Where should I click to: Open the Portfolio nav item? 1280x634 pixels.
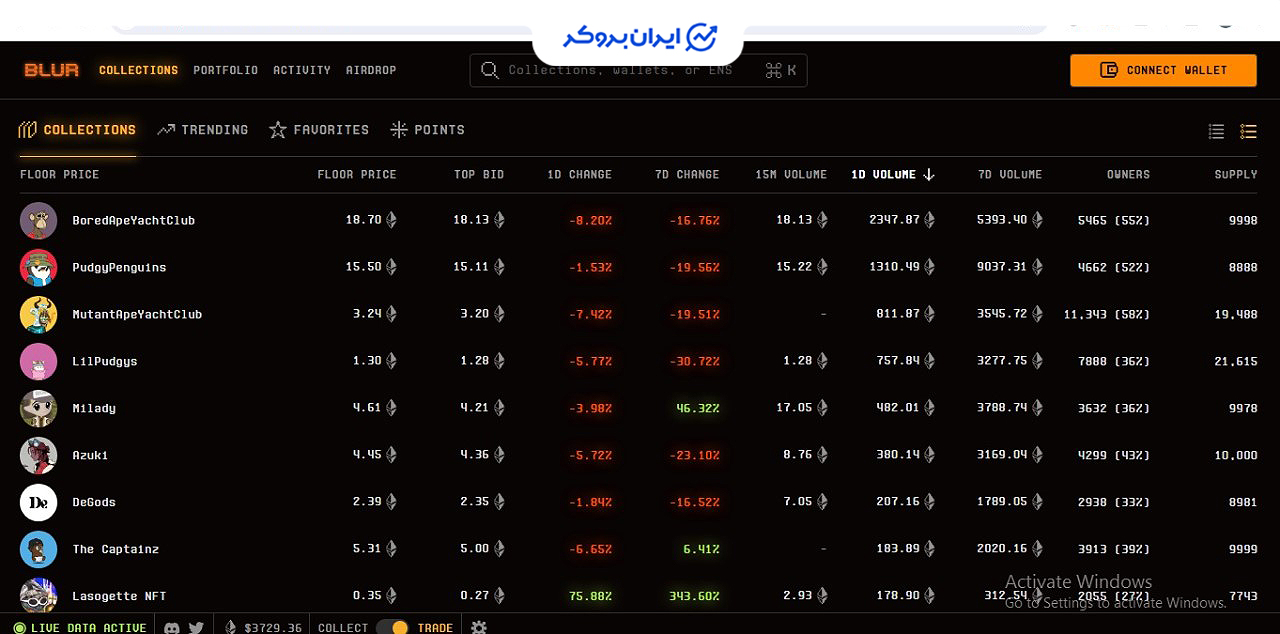point(226,70)
